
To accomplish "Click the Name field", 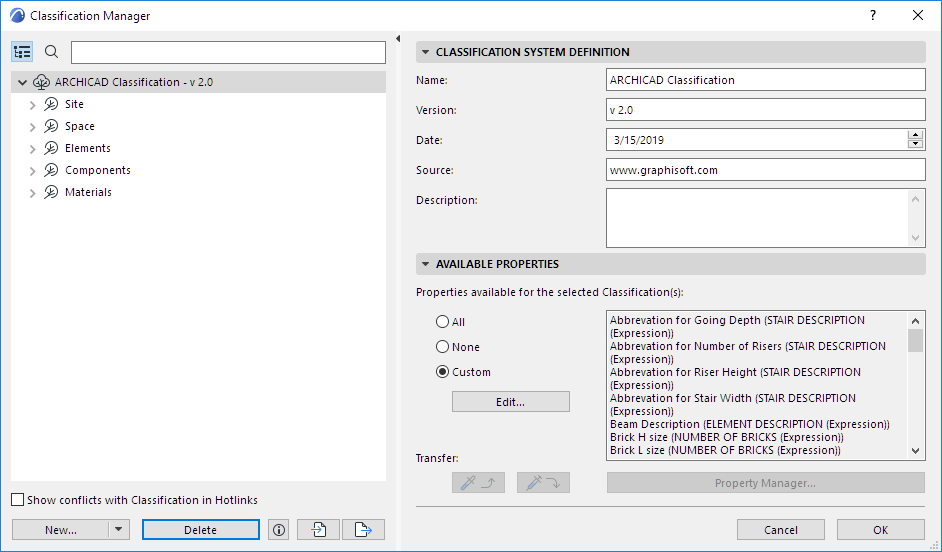I will (765, 80).
